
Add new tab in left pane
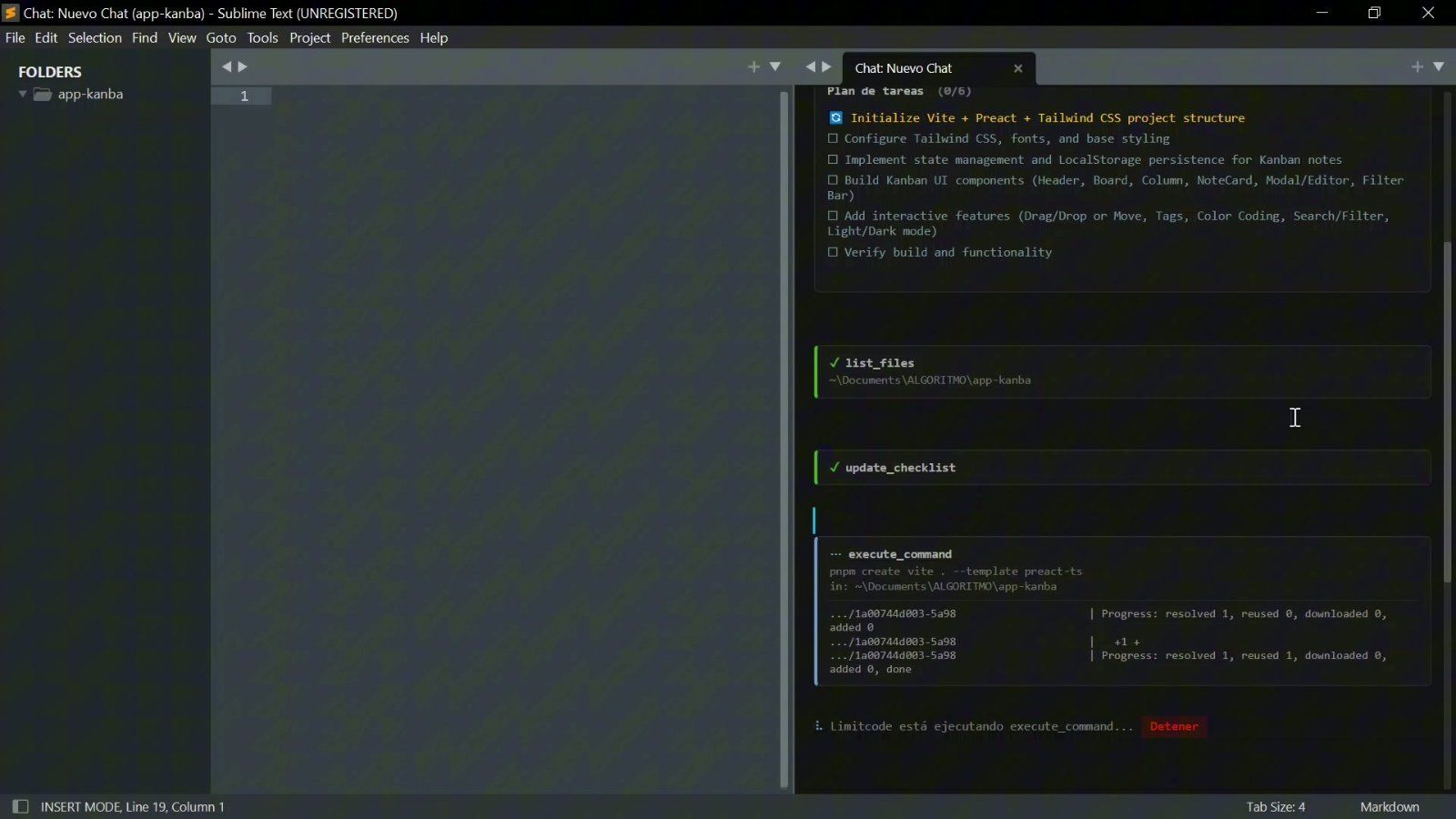[x=753, y=66]
